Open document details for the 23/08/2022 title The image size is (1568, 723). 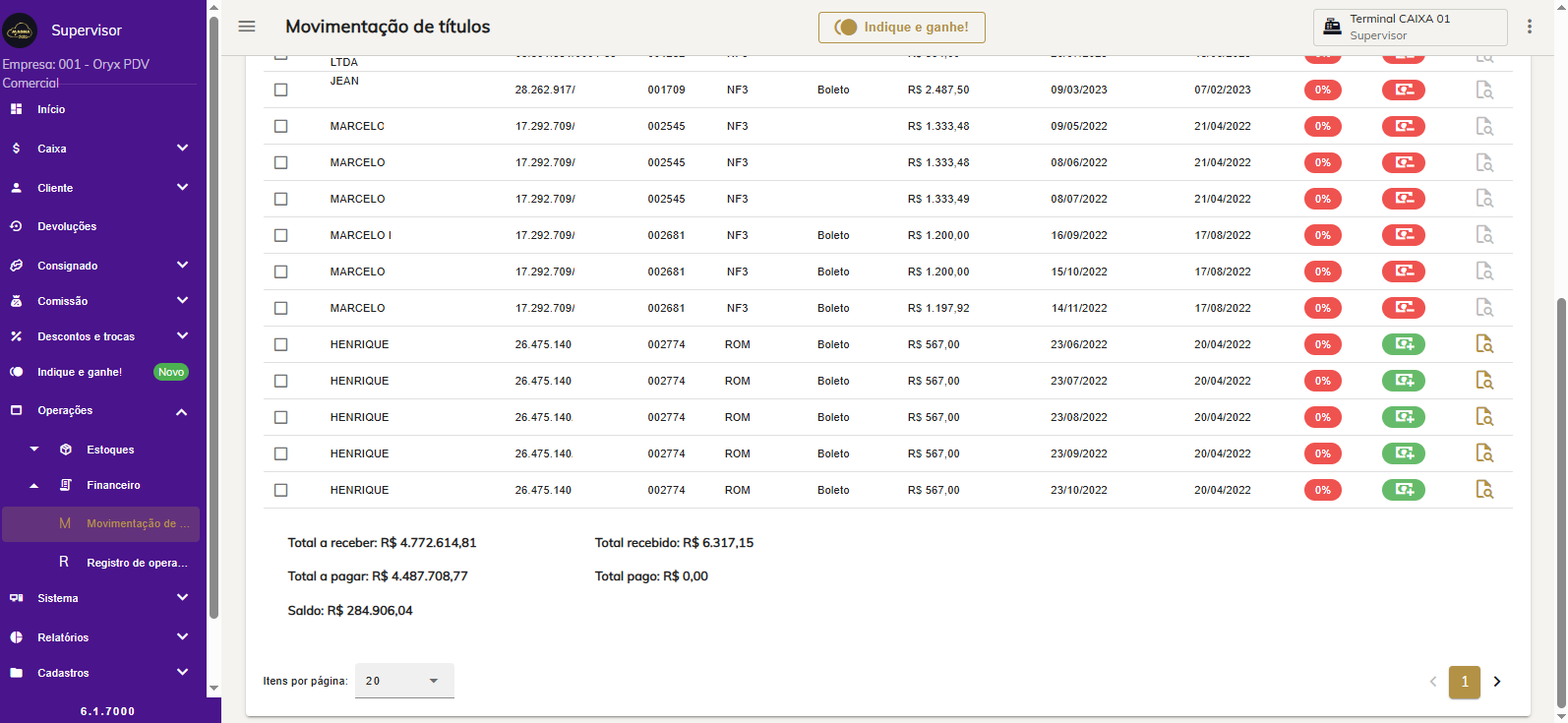pos(1483,417)
